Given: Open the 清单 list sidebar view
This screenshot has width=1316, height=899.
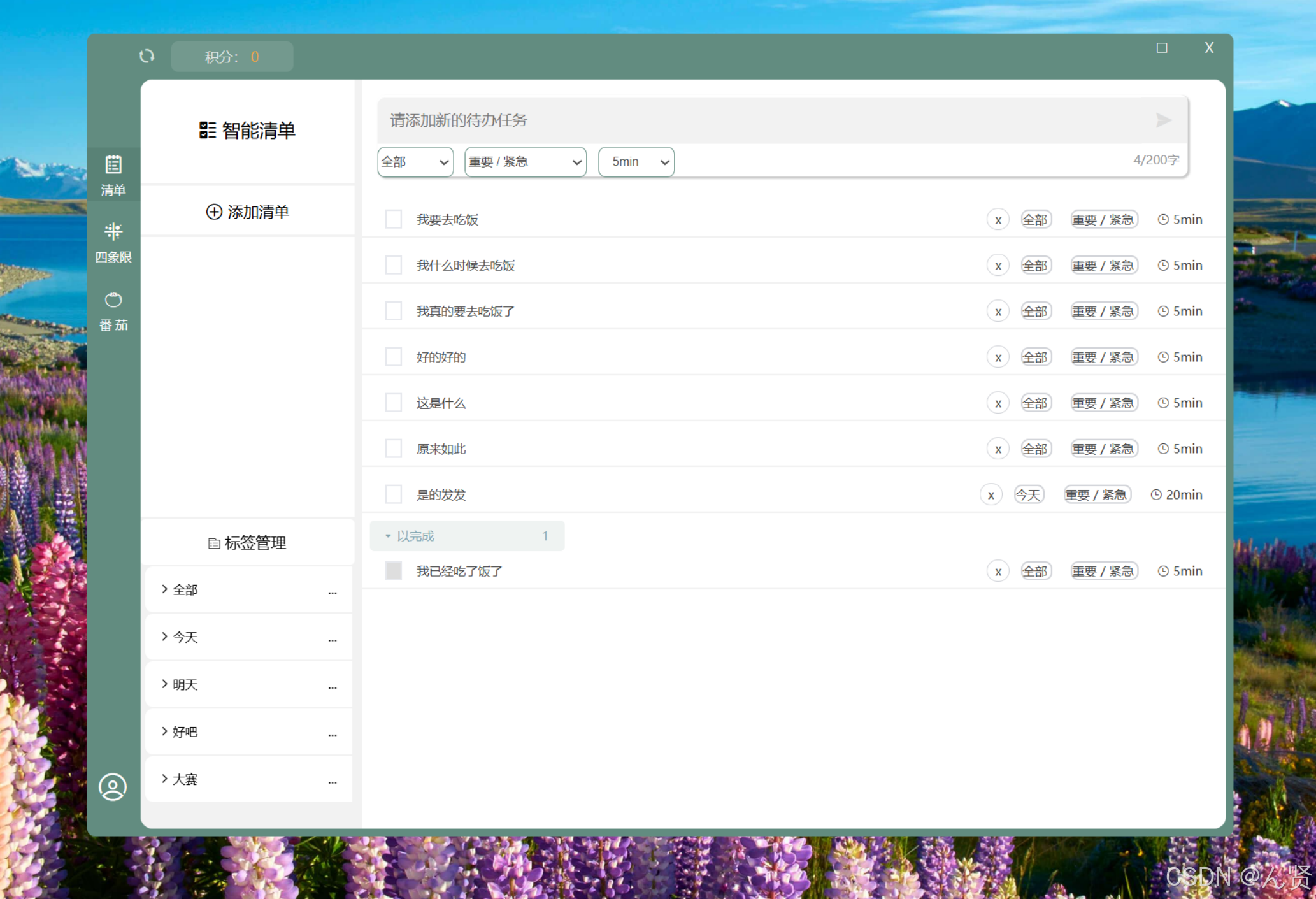Looking at the screenshot, I should pyautogui.click(x=113, y=175).
